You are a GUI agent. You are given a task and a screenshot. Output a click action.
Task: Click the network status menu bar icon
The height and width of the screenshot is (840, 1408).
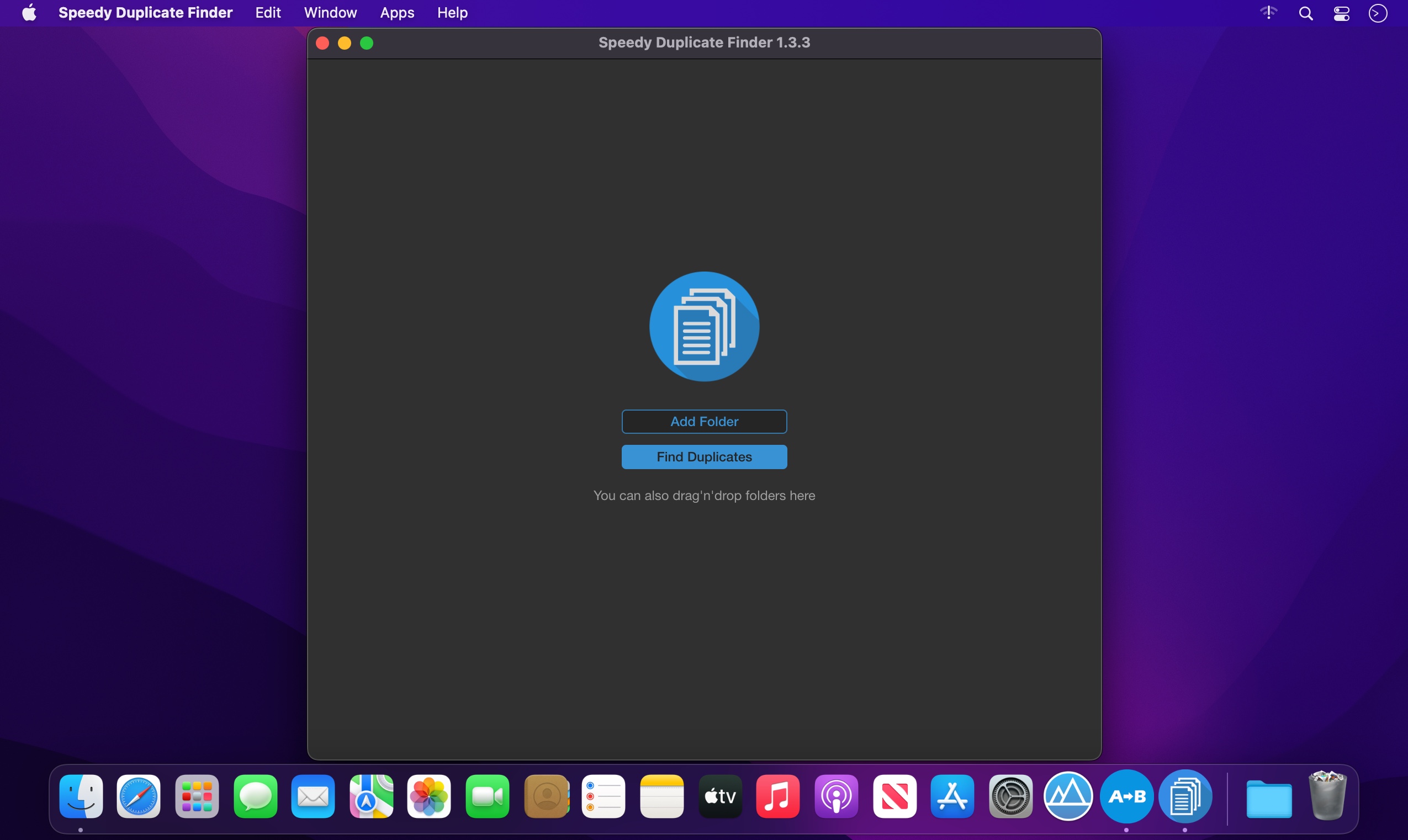click(1269, 13)
